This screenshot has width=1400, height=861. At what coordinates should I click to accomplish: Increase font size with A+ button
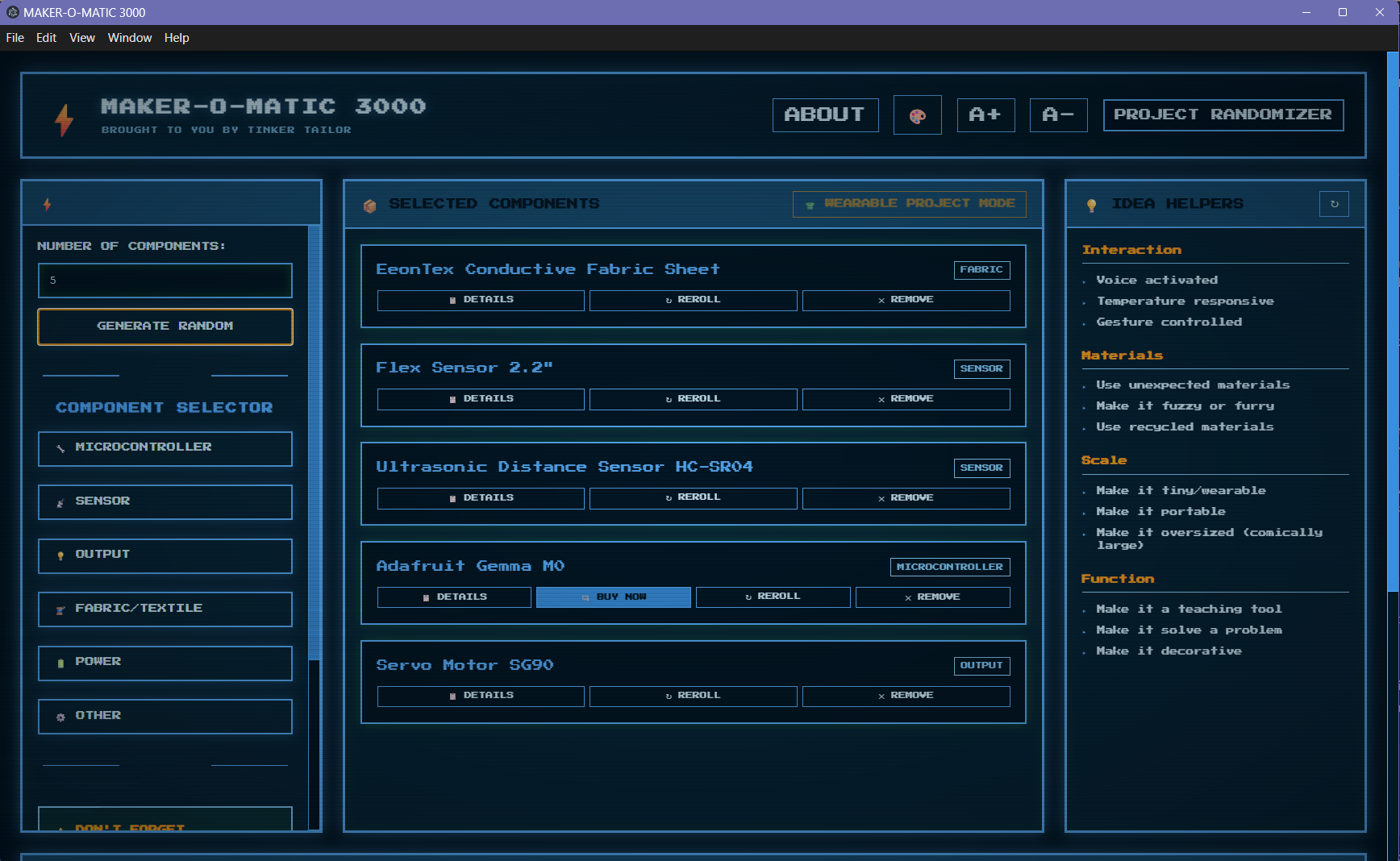985,115
